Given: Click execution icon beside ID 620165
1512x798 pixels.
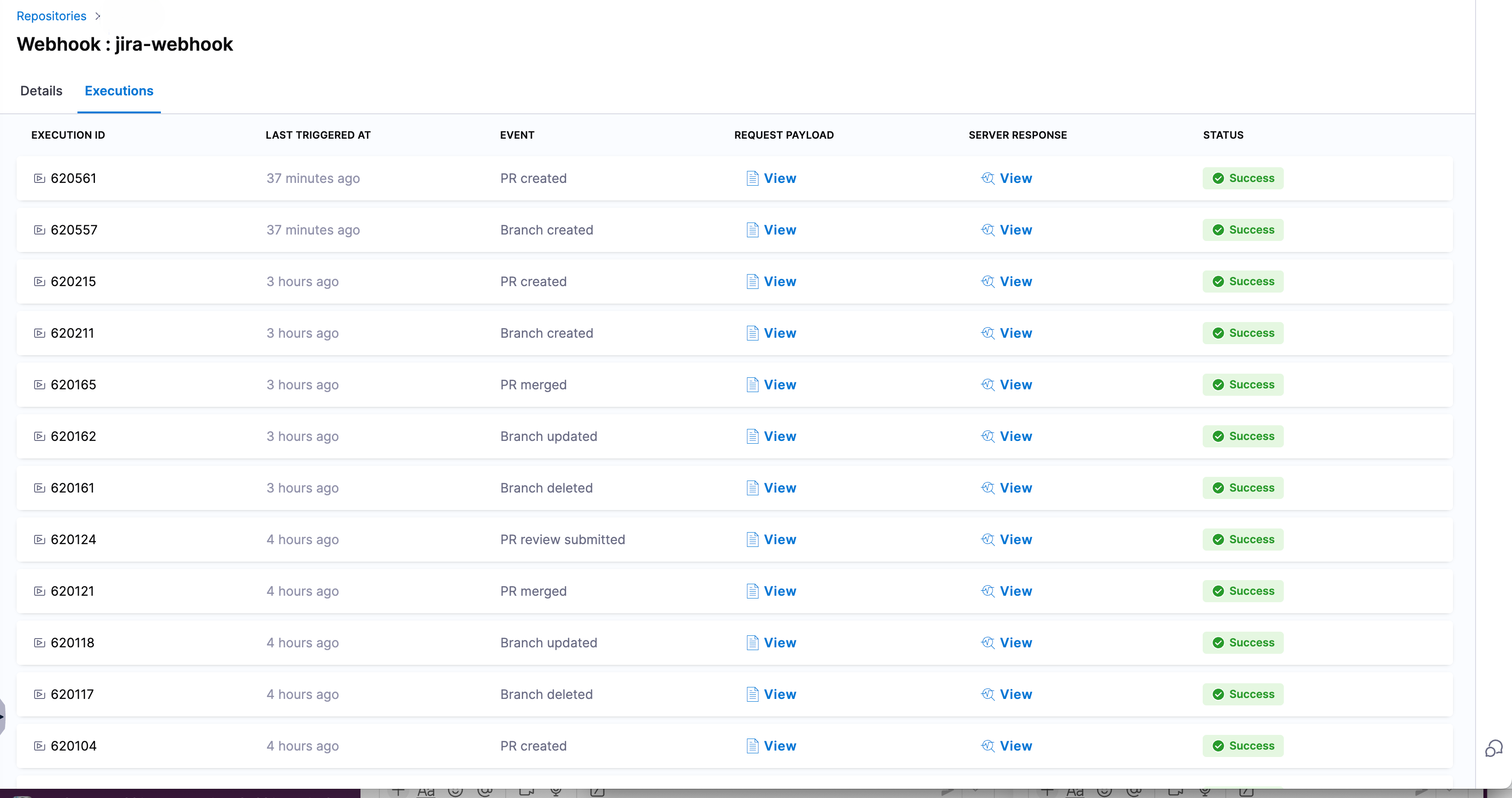Looking at the screenshot, I should tap(39, 385).
